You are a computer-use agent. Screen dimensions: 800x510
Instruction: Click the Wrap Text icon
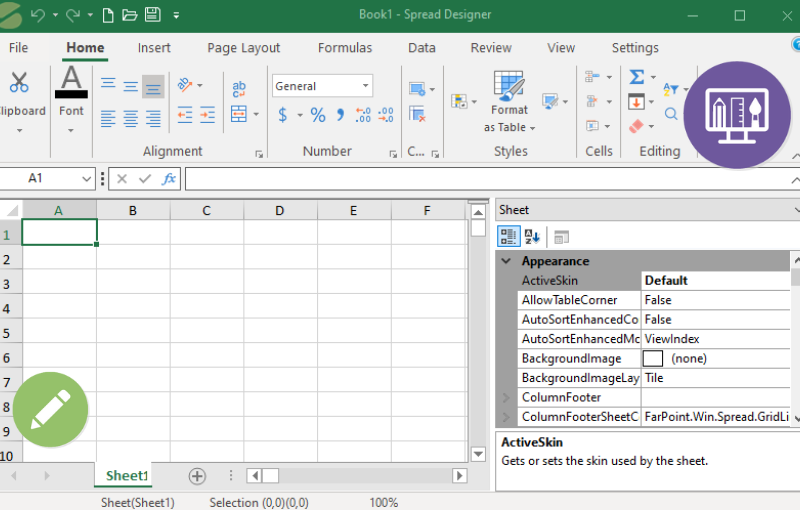coord(239,90)
